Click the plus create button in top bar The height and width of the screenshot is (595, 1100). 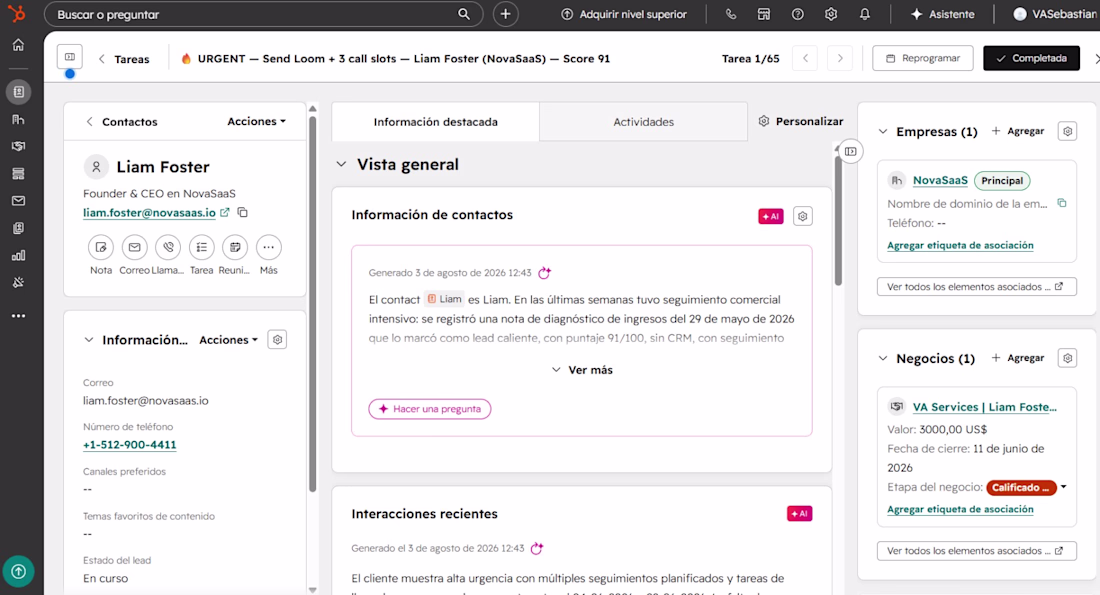[505, 14]
